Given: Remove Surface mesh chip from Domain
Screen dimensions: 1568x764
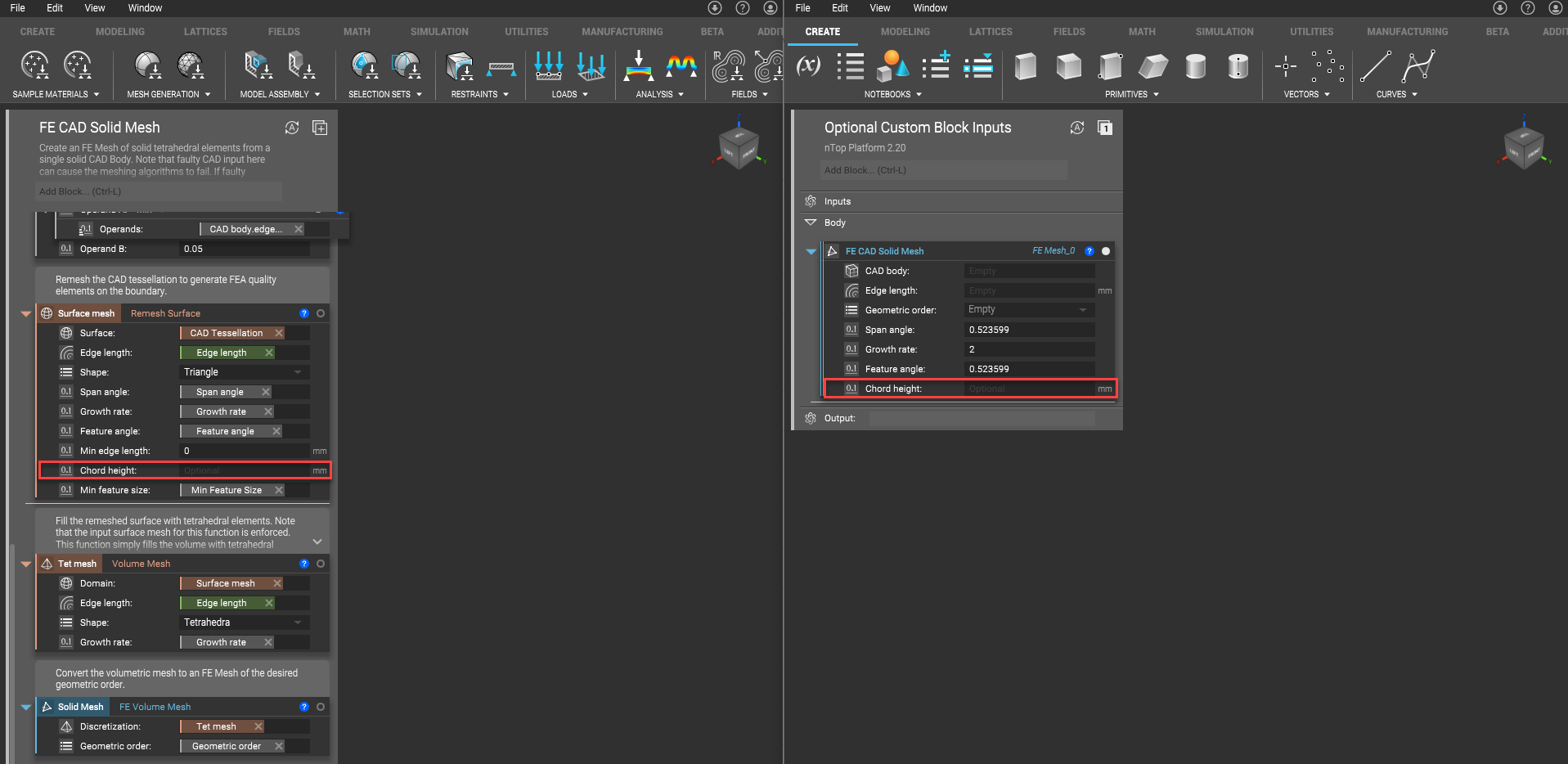Looking at the screenshot, I should point(277,583).
